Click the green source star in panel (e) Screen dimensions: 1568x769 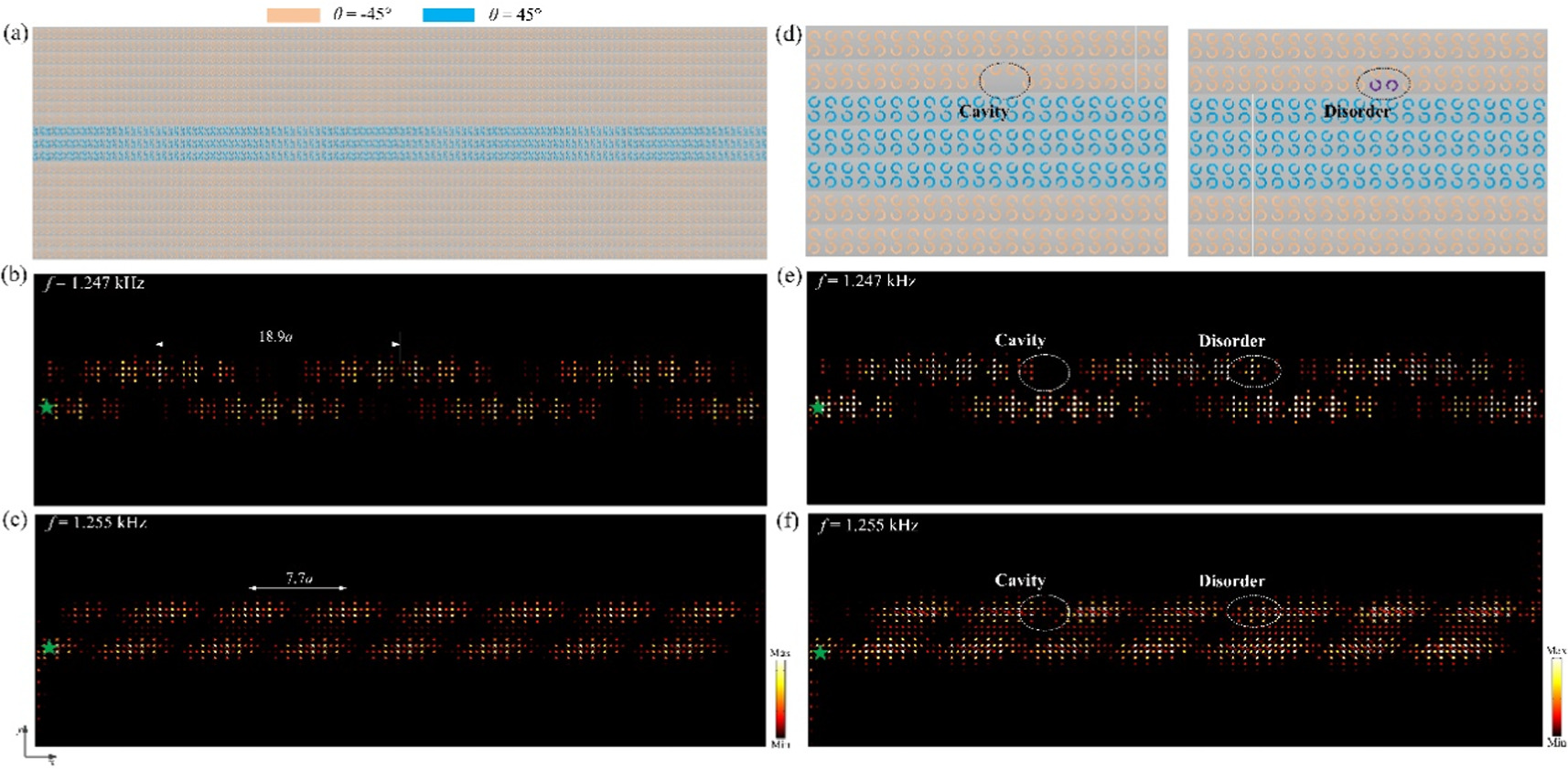coord(819,408)
